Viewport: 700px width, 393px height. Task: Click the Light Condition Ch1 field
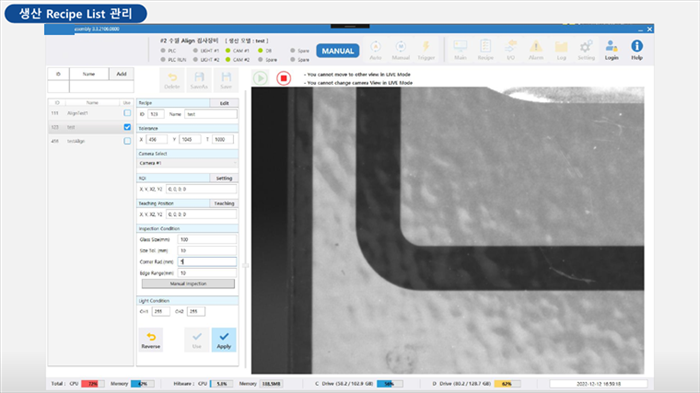pyautogui.click(x=161, y=311)
